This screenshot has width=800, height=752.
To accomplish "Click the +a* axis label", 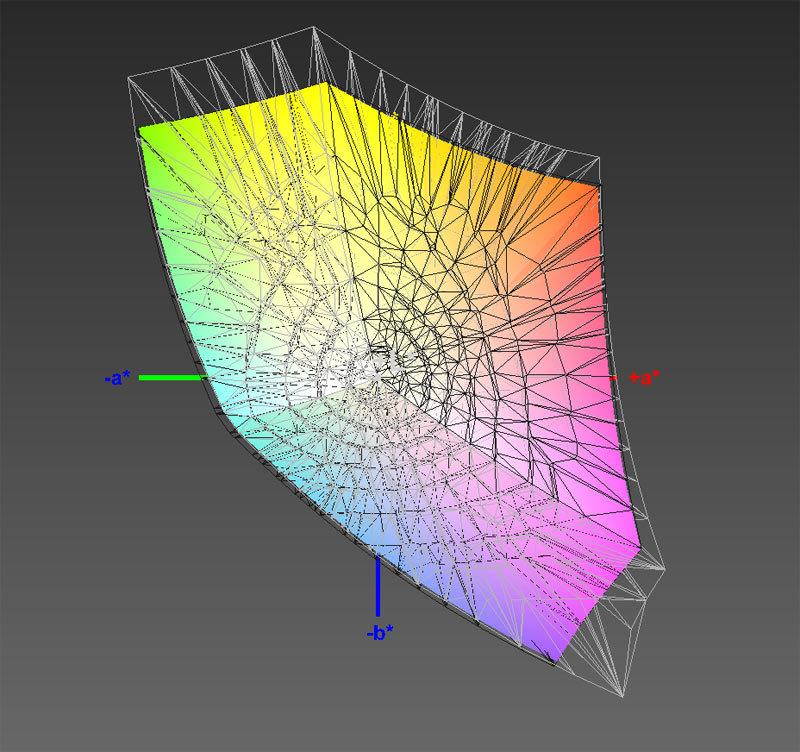I will coord(644,378).
